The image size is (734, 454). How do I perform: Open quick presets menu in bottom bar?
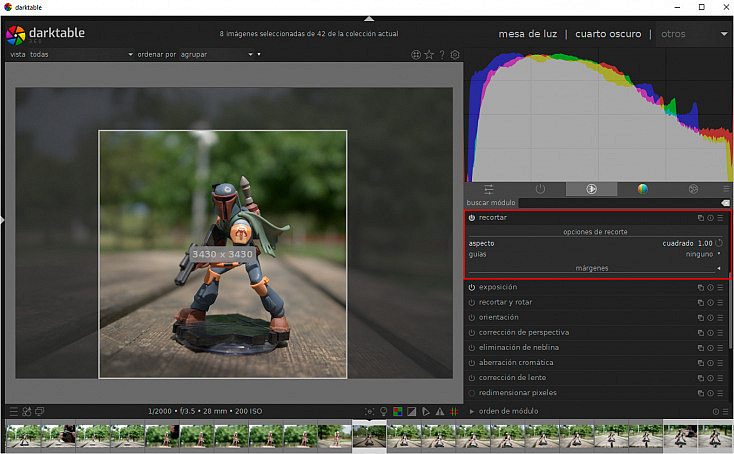point(14,411)
